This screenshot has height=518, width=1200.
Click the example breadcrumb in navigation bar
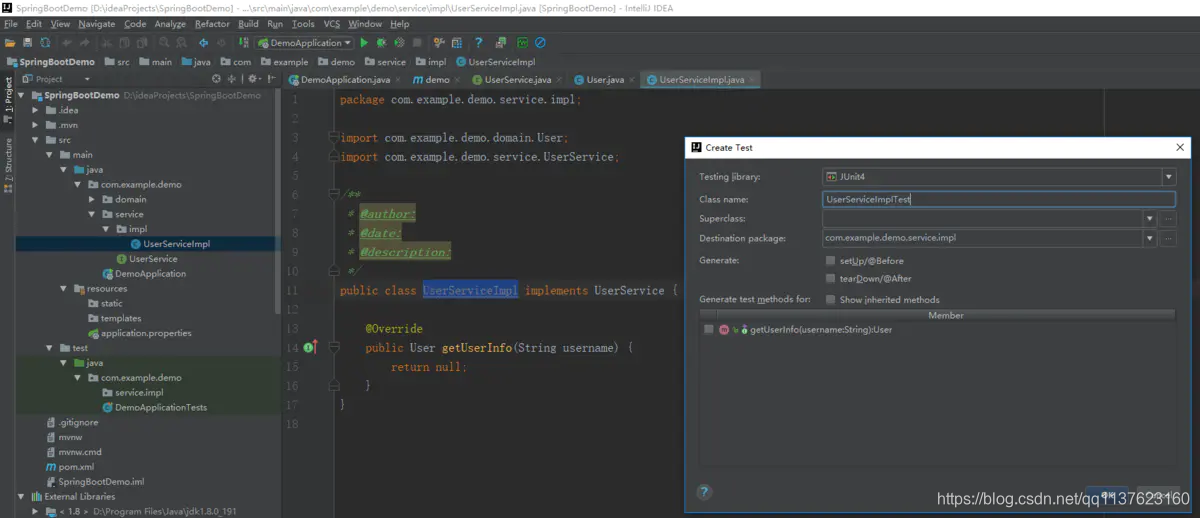pyautogui.click(x=283, y=62)
